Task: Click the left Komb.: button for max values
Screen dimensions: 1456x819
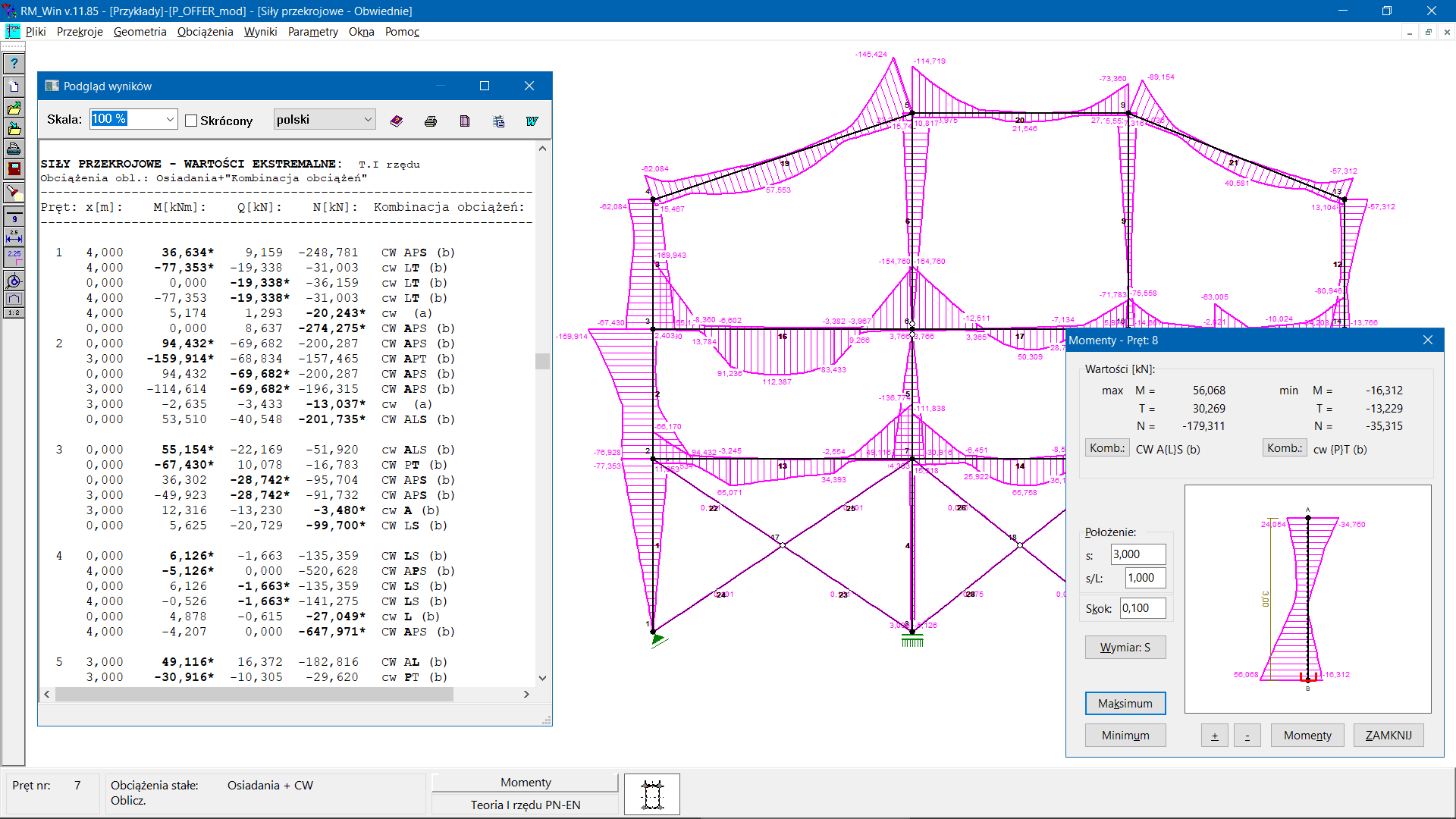Action: click(x=1107, y=448)
